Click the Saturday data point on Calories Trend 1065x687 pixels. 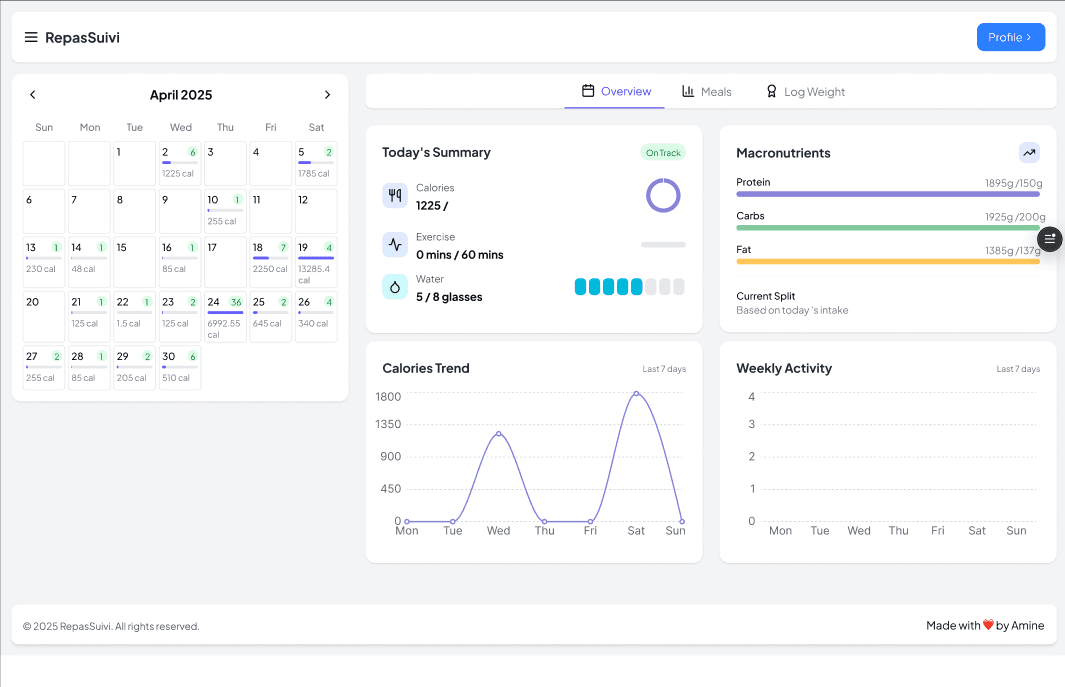click(x=636, y=394)
